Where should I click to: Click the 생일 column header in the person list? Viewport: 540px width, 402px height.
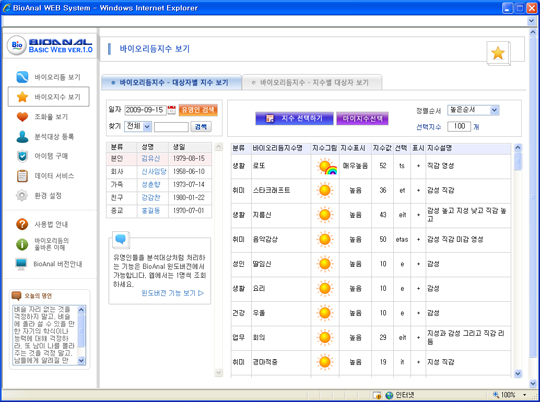coord(190,147)
